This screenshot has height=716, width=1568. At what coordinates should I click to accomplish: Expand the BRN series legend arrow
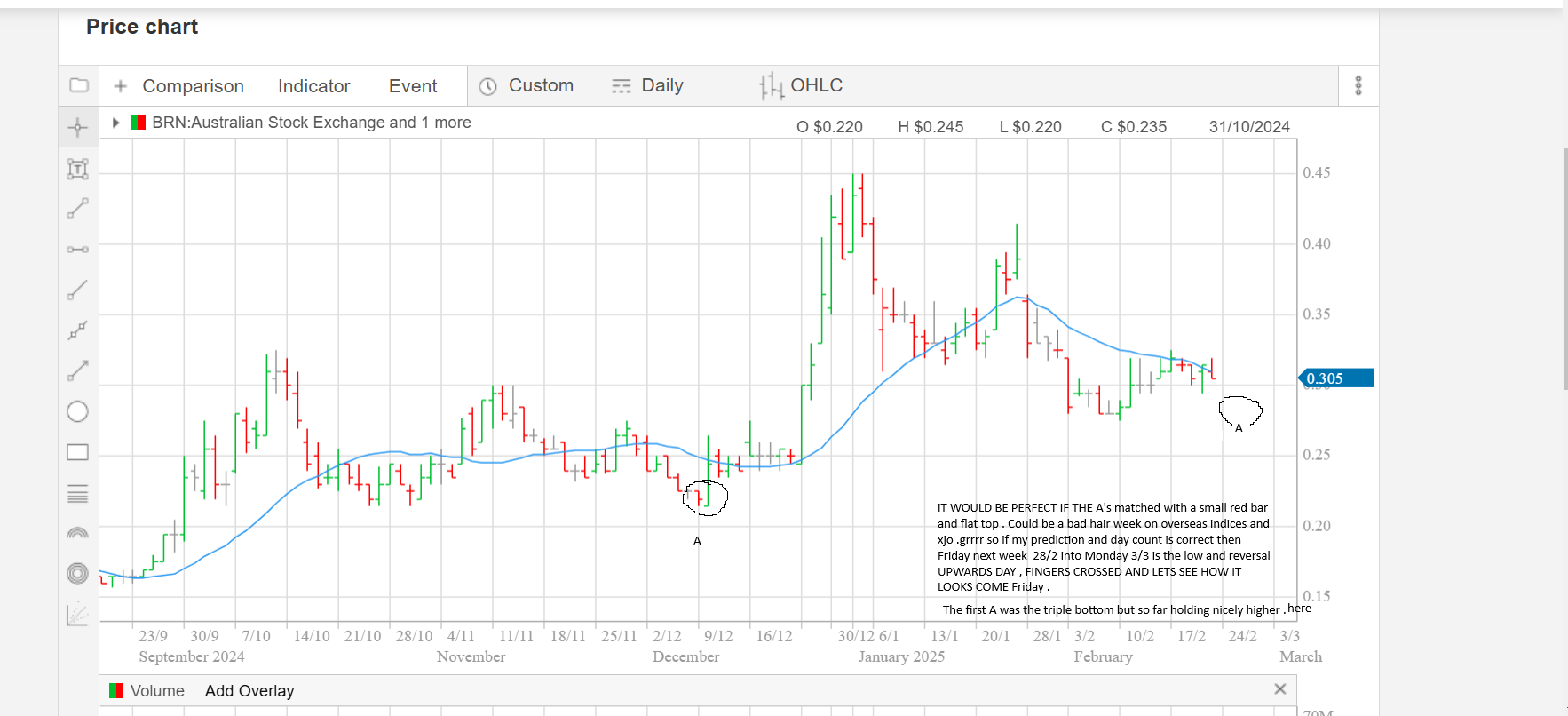pyautogui.click(x=115, y=123)
